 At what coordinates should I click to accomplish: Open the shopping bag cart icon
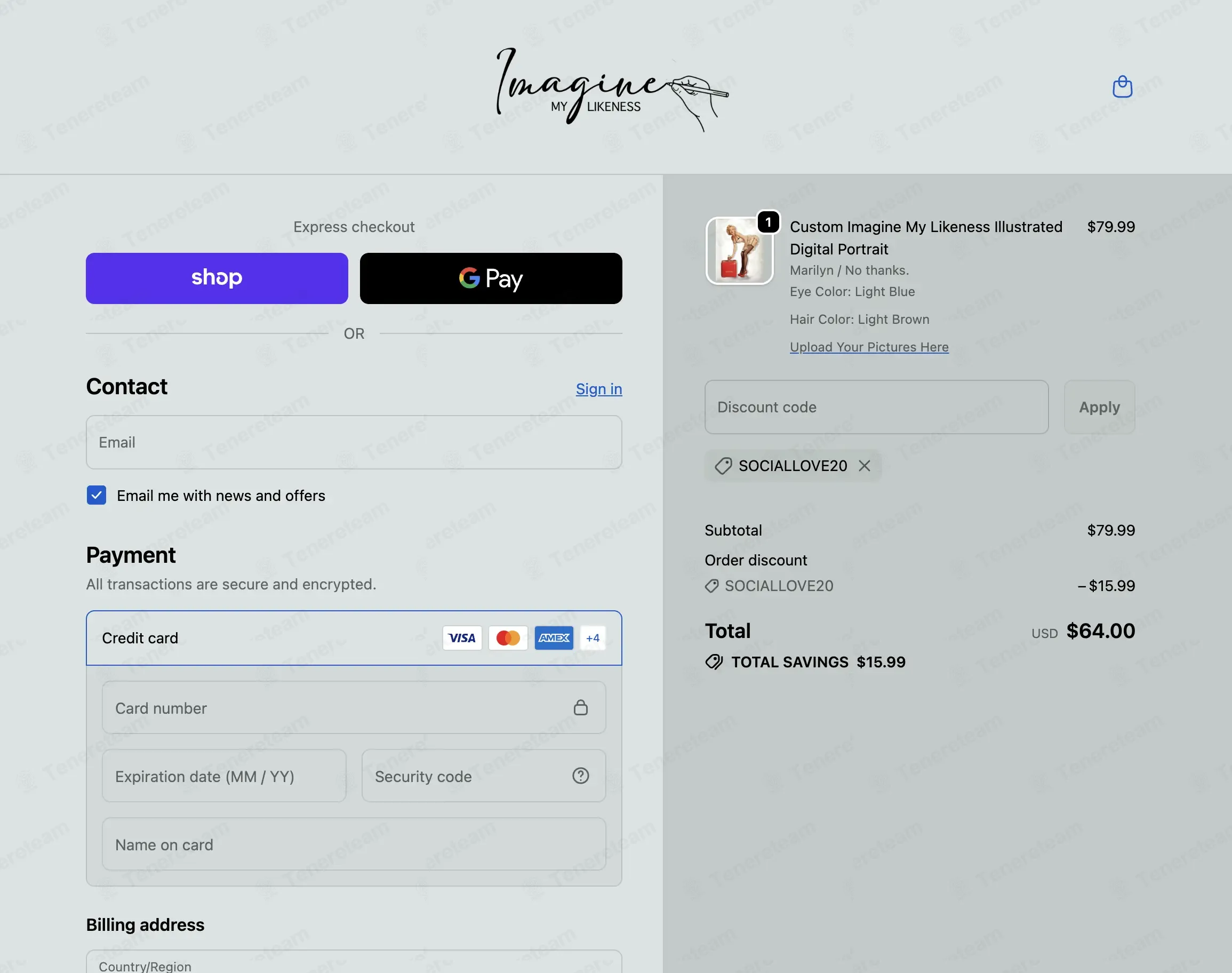tap(1122, 86)
